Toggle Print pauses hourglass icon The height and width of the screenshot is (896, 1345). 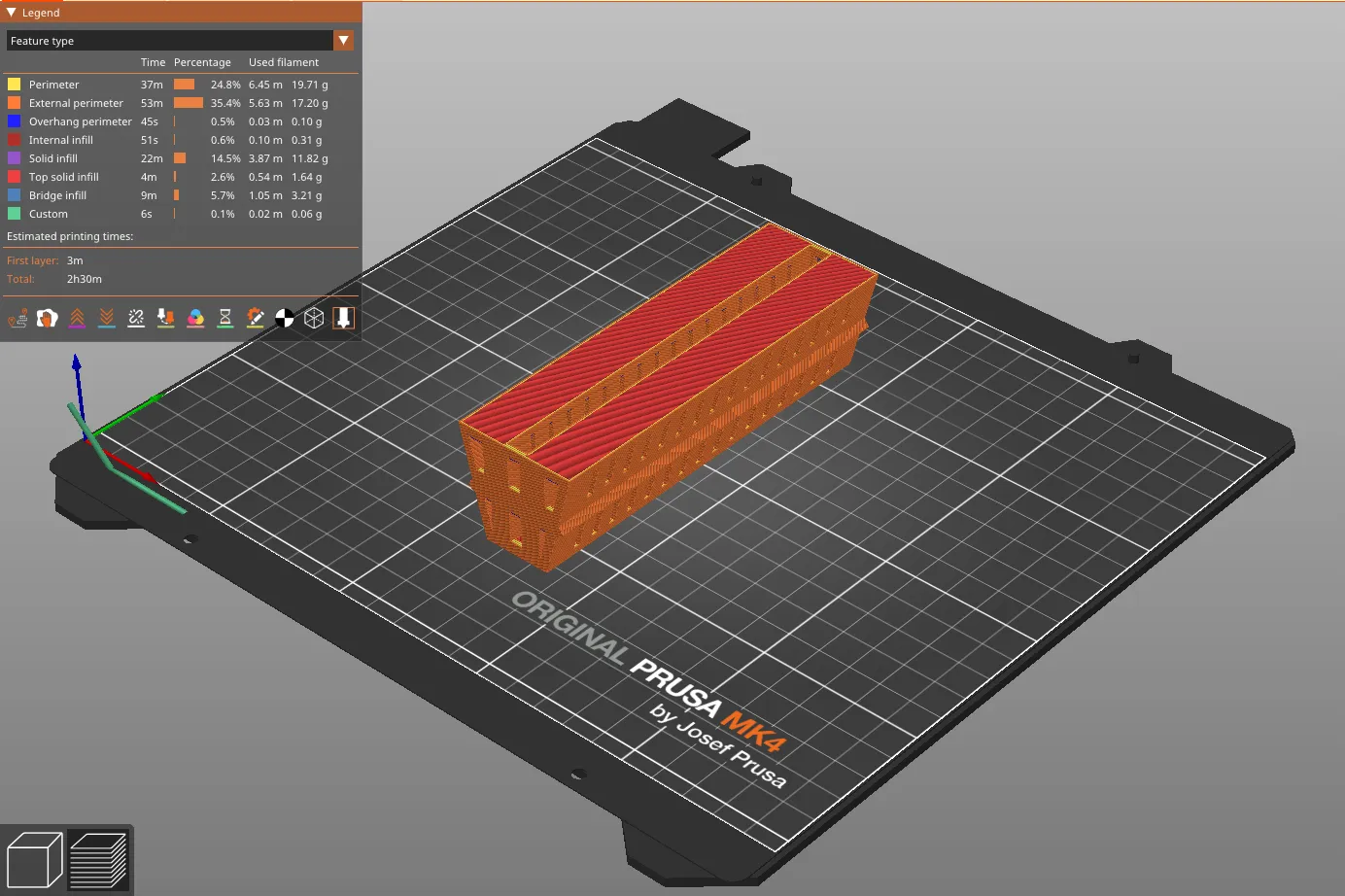[225, 318]
